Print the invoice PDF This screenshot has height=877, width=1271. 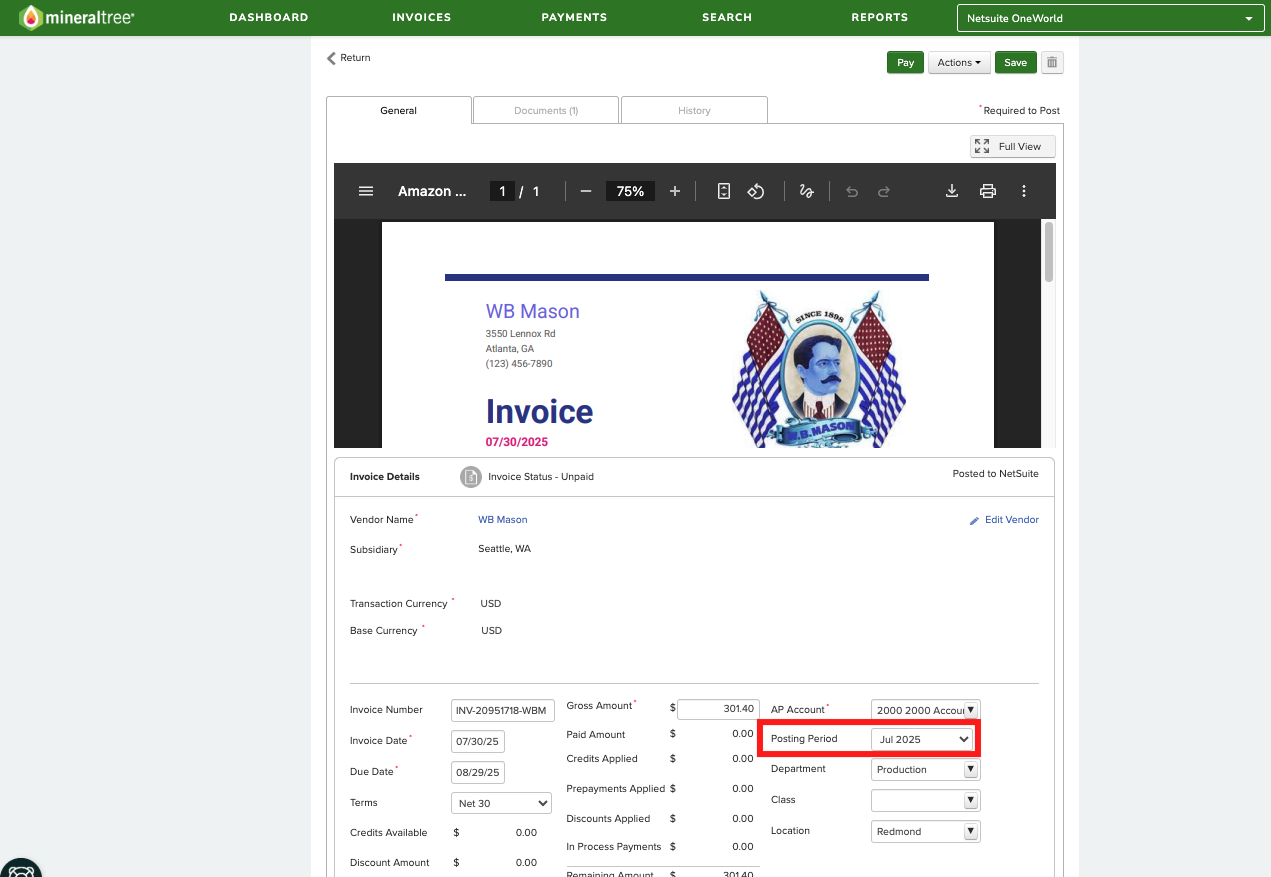pyautogui.click(x=988, y=191)
